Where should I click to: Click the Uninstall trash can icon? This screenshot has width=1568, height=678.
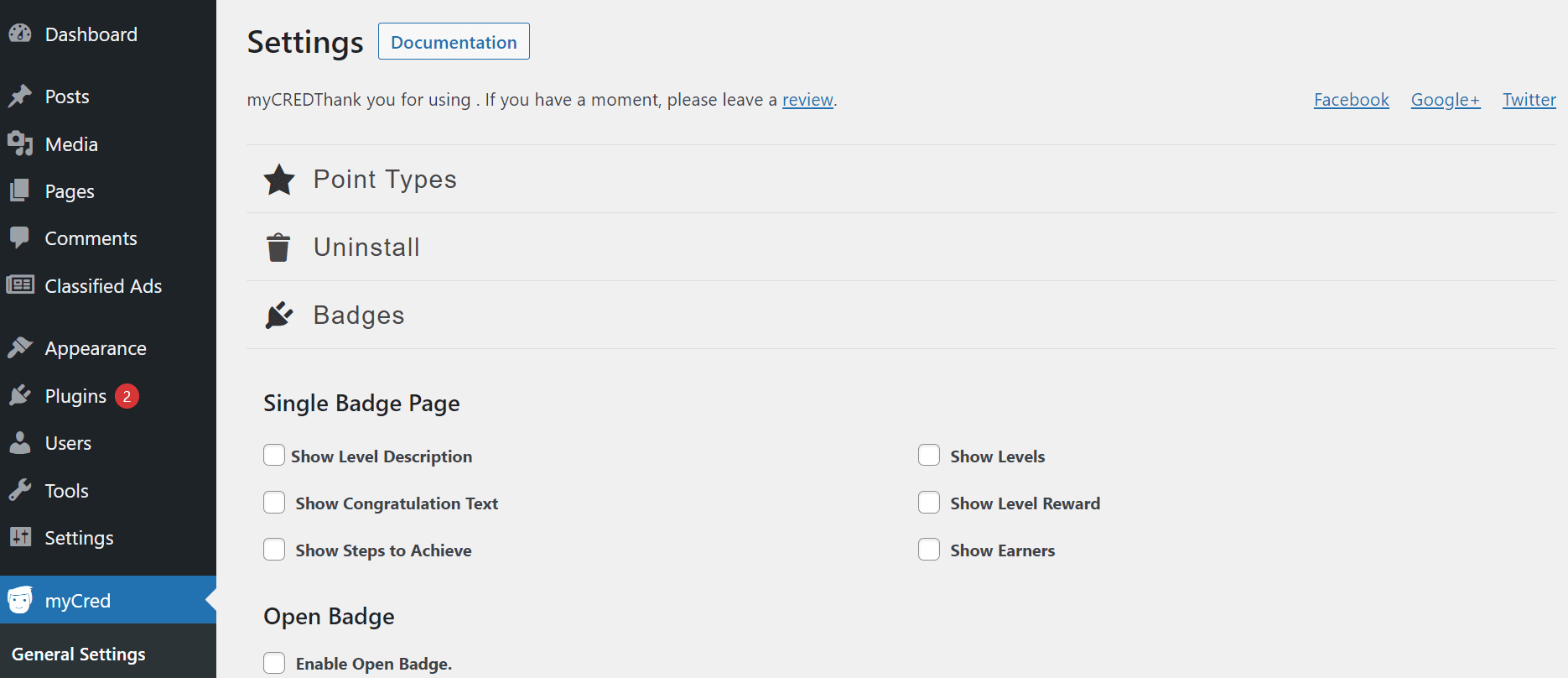coord(279,247)
